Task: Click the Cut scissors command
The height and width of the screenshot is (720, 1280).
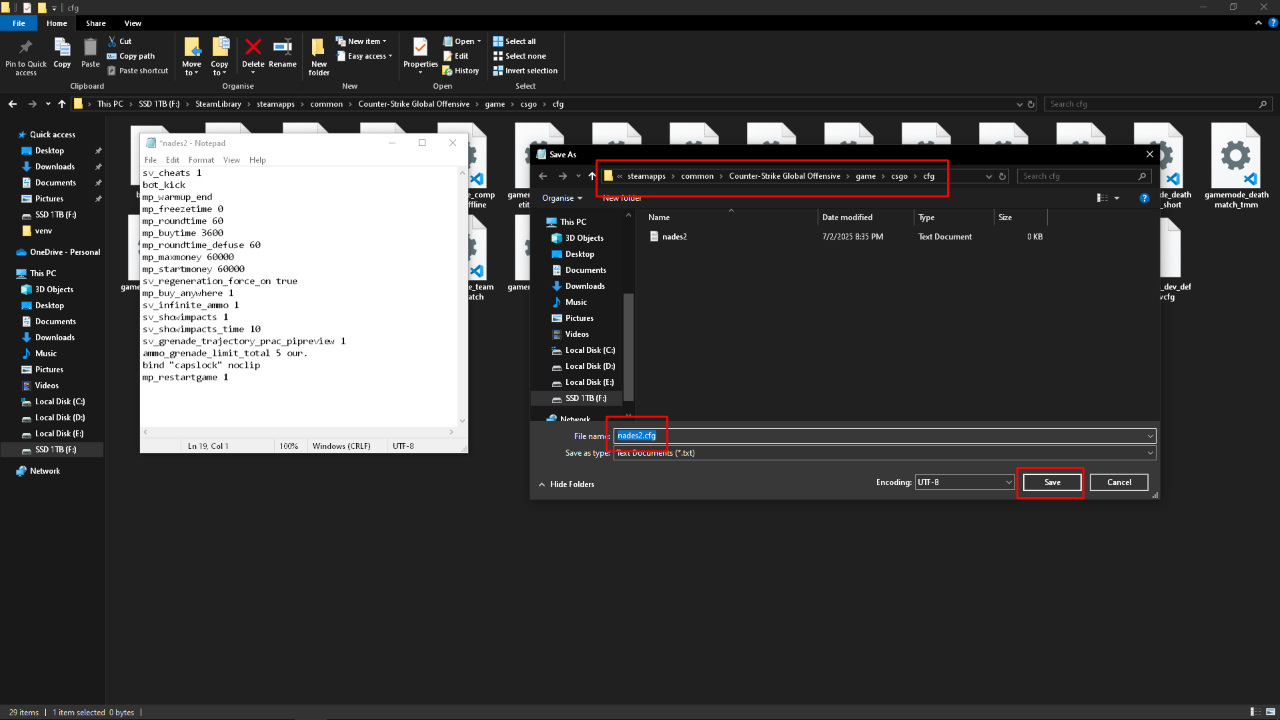Action: click(119, 42)
